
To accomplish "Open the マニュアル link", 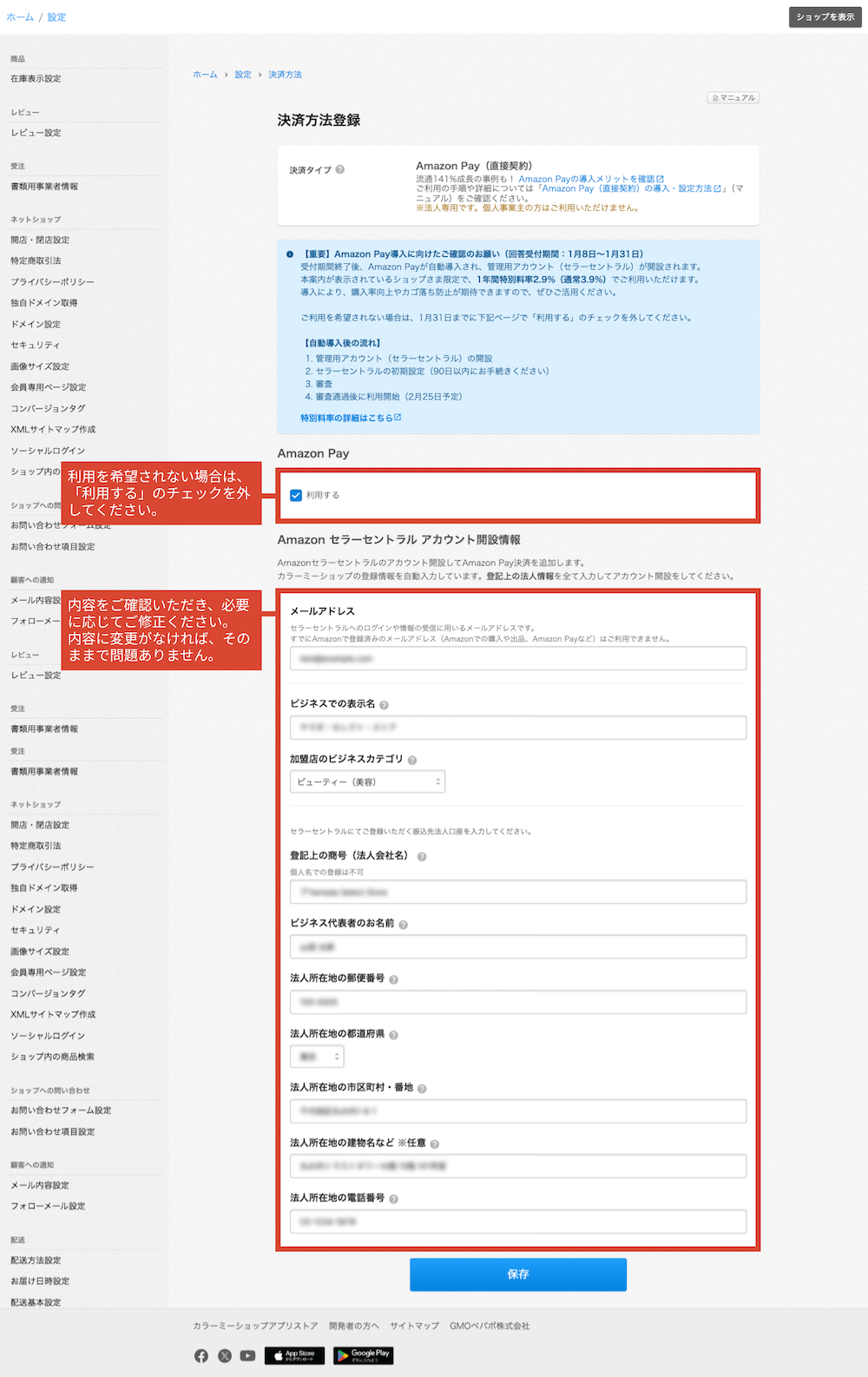I will (x=733, y=98).
